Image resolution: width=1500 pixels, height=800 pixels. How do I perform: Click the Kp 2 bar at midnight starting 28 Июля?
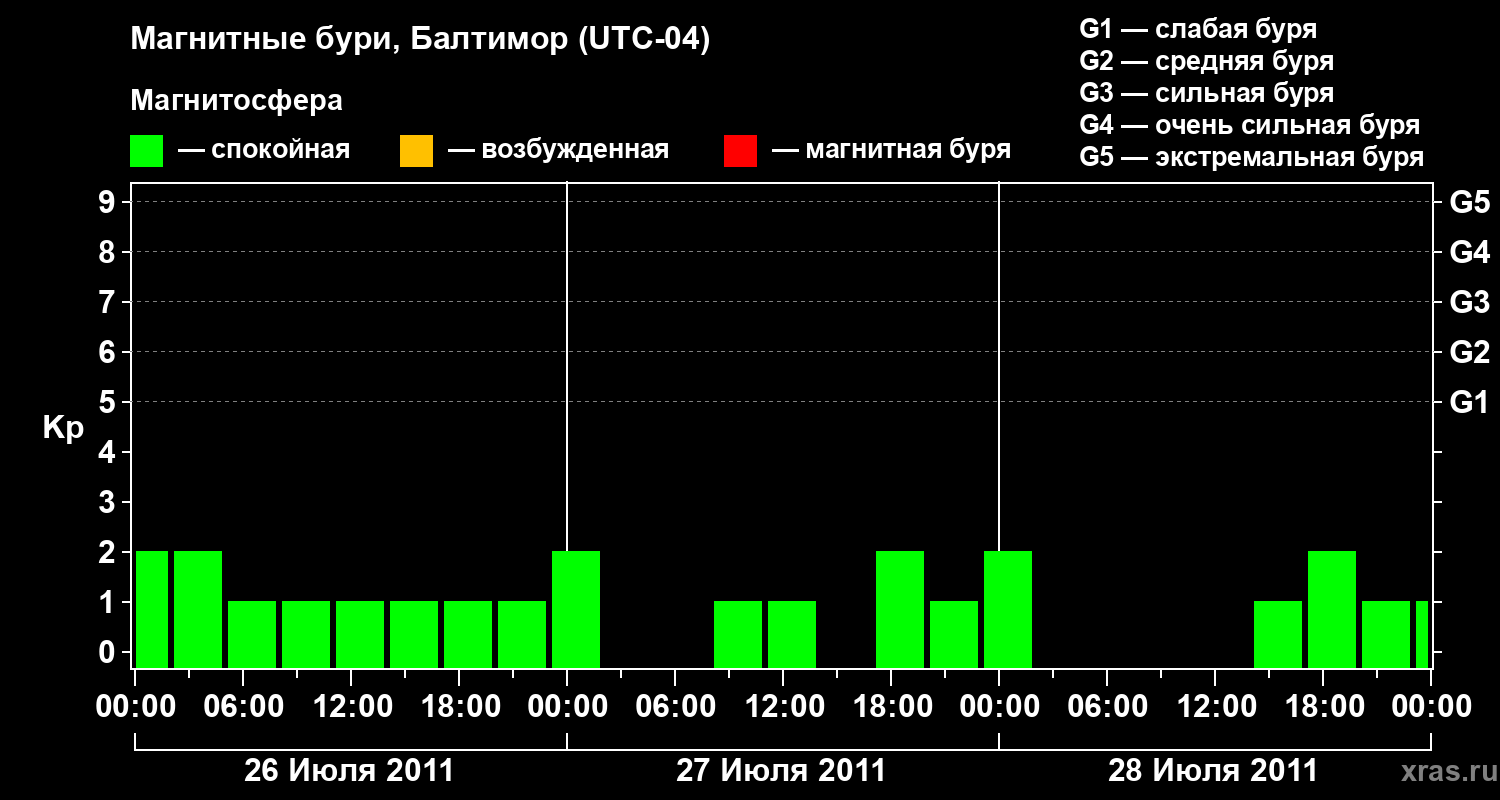coord(1008,609)
